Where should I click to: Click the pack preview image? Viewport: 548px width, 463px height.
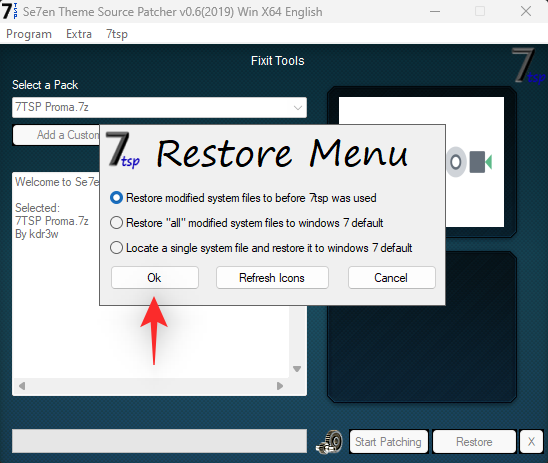click(x=421, y=162)
